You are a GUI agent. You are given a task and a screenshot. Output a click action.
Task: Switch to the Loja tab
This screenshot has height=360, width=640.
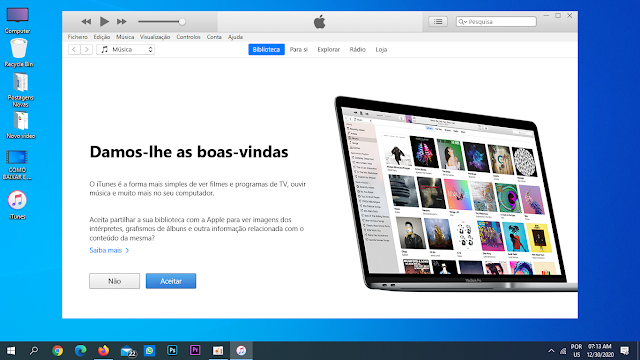381,49
